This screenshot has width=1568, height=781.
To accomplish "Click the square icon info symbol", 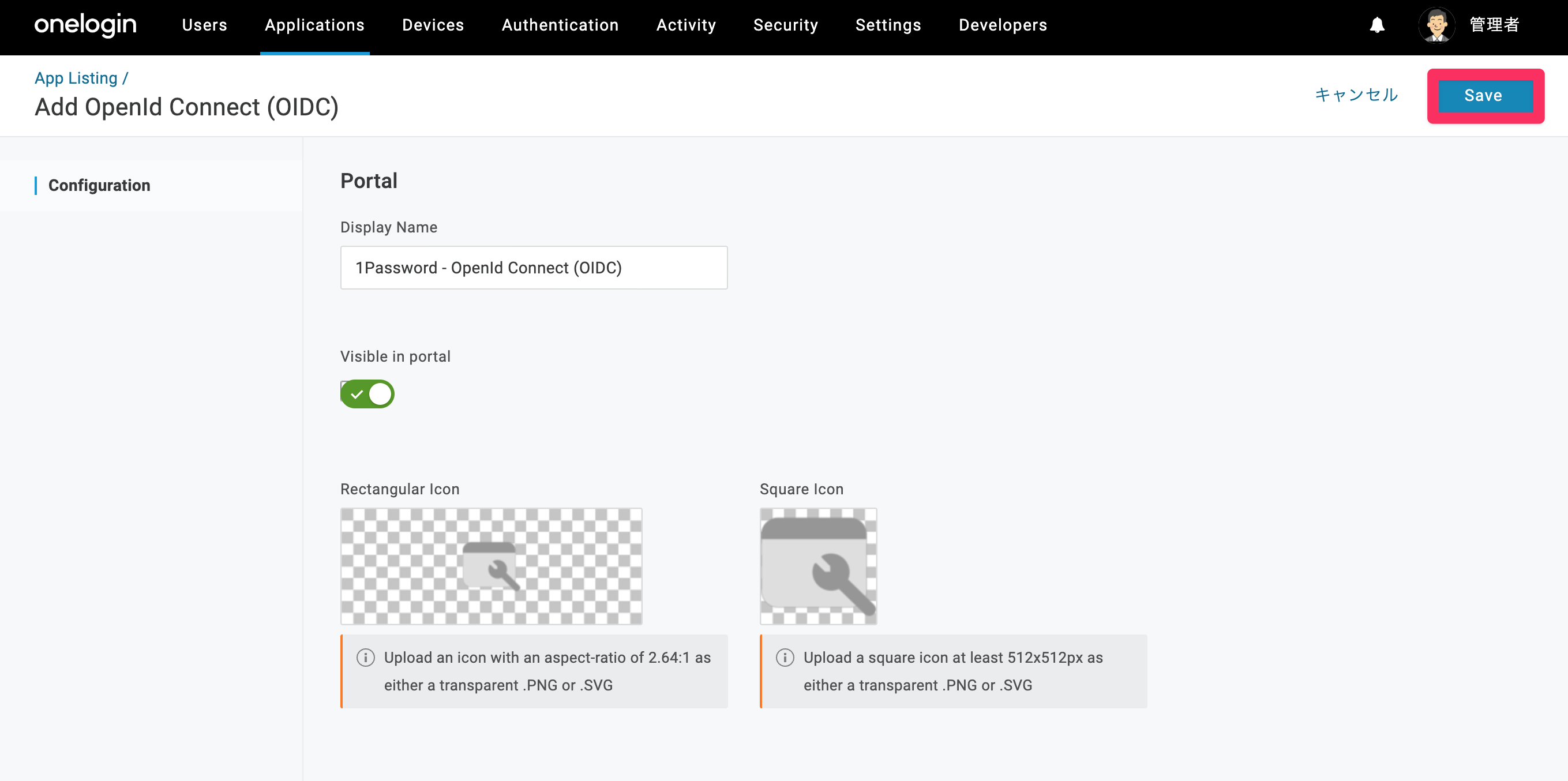I will coord(785,658).
